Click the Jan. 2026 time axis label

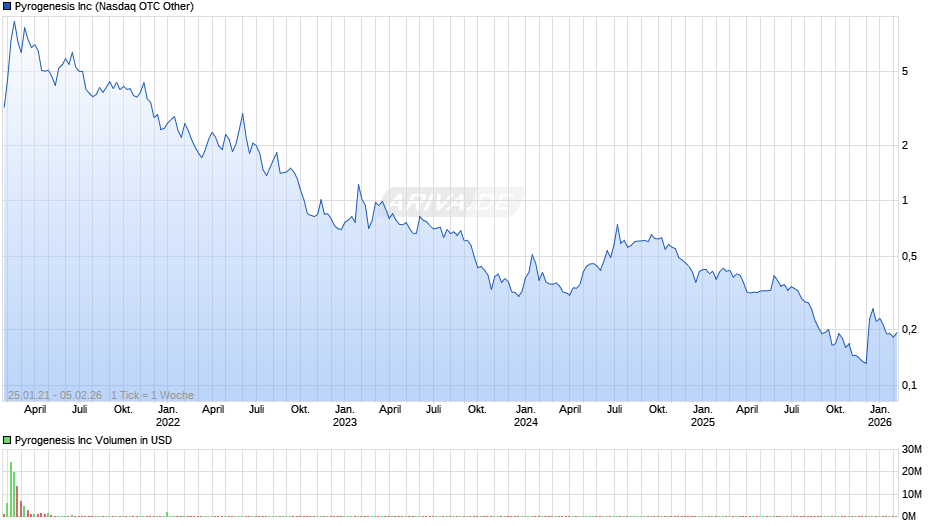click(880, 416)
